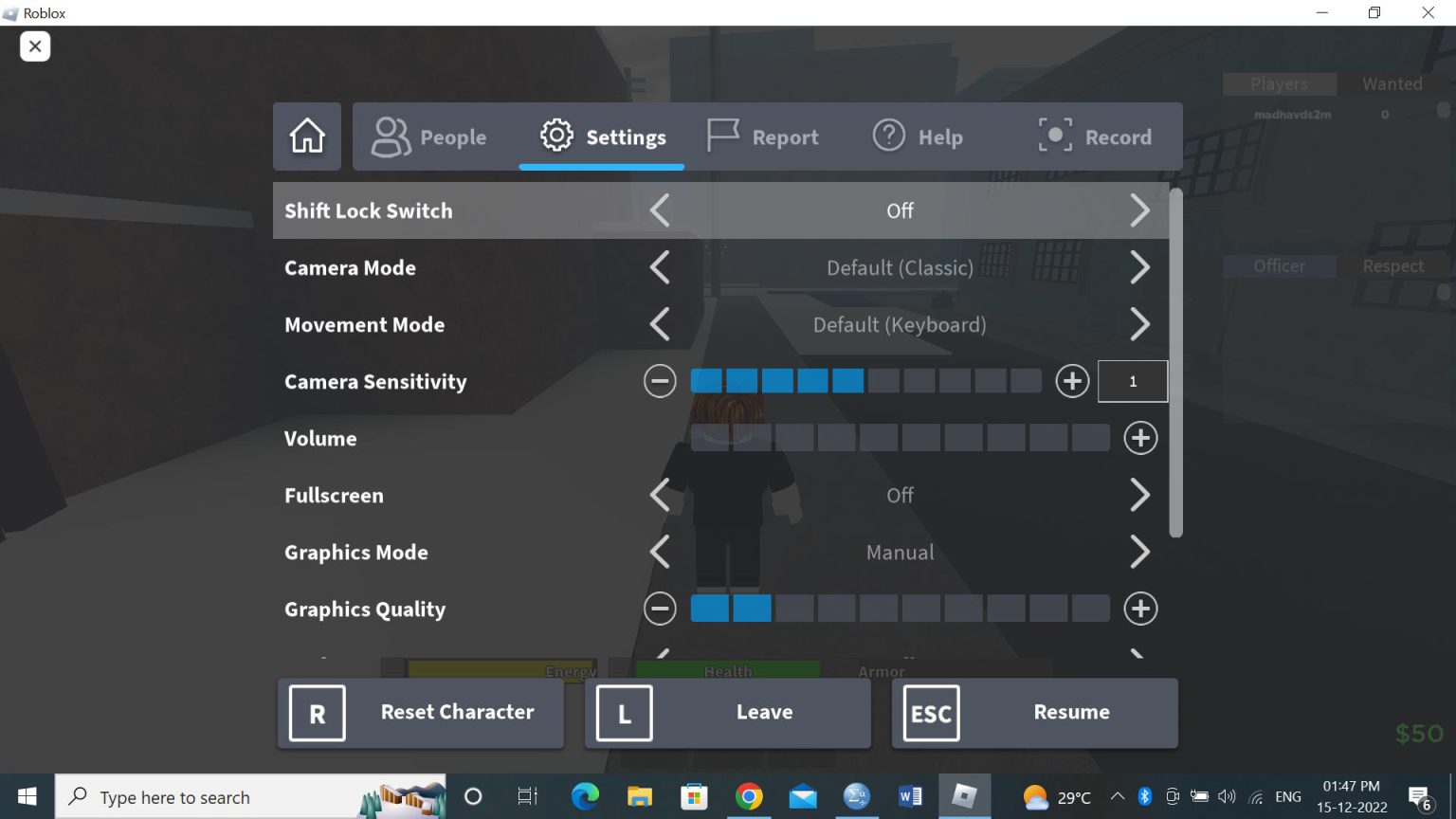
Task: Click the camera sensitivity value input field
Action: point(1133,380)
